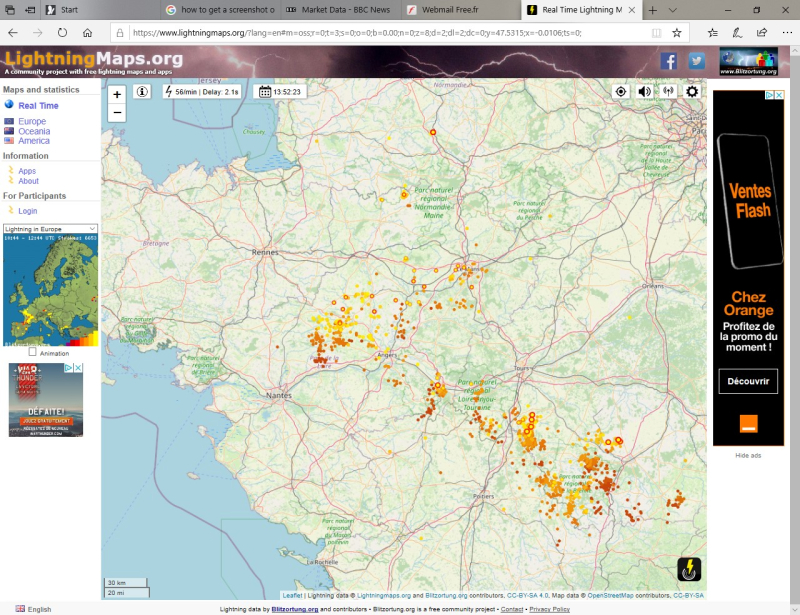Click the strike rate and delay indicator
Image resolution: width=800 pixels, height=615 pixels.
[202, 92]
